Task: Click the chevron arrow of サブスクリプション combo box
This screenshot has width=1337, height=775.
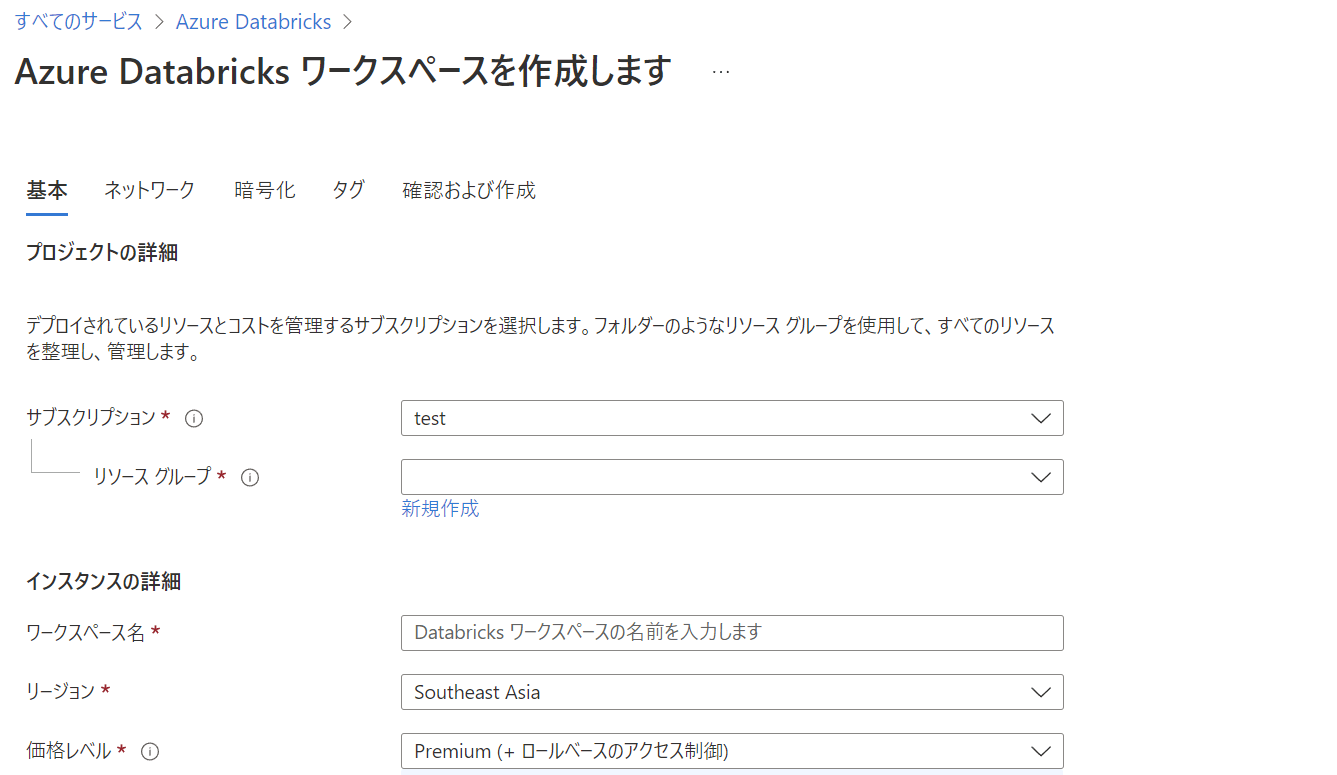Action: 1040,418
